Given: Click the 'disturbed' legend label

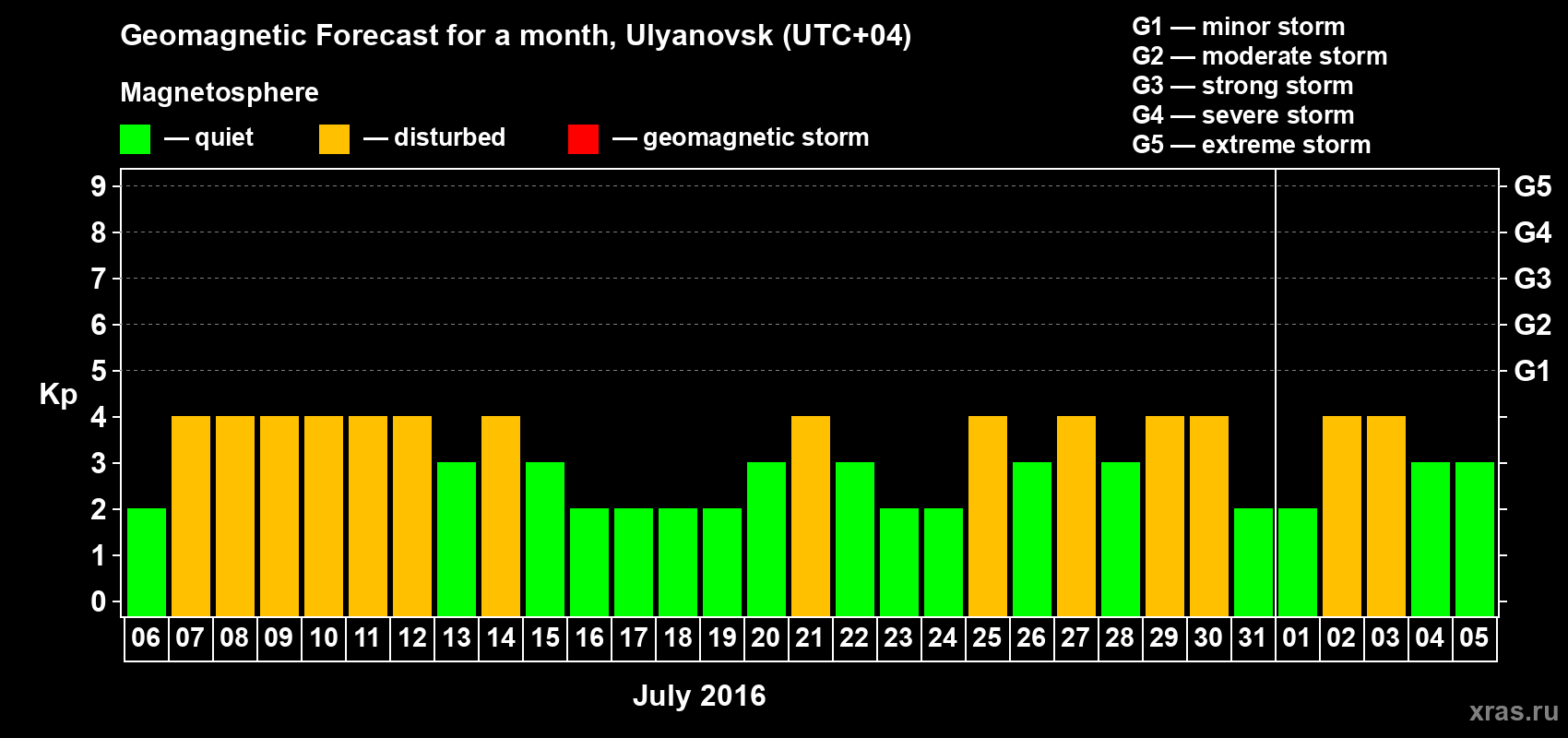Looking at the screenshot, I should (x=449, y=137).
